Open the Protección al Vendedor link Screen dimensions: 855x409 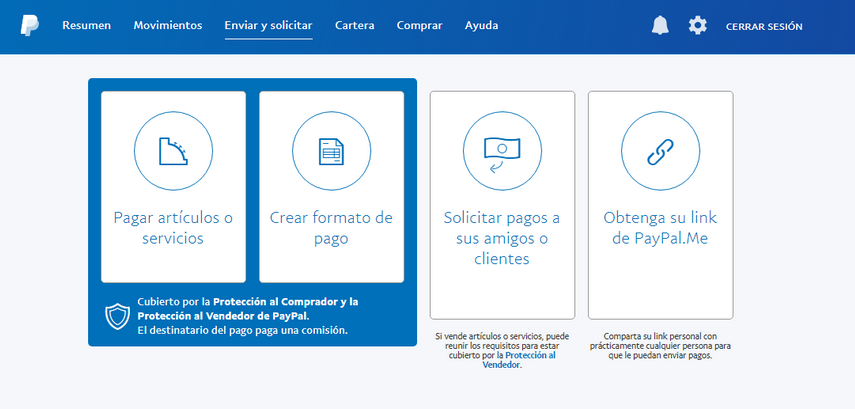pyautogui.click(x=519, y=360)
